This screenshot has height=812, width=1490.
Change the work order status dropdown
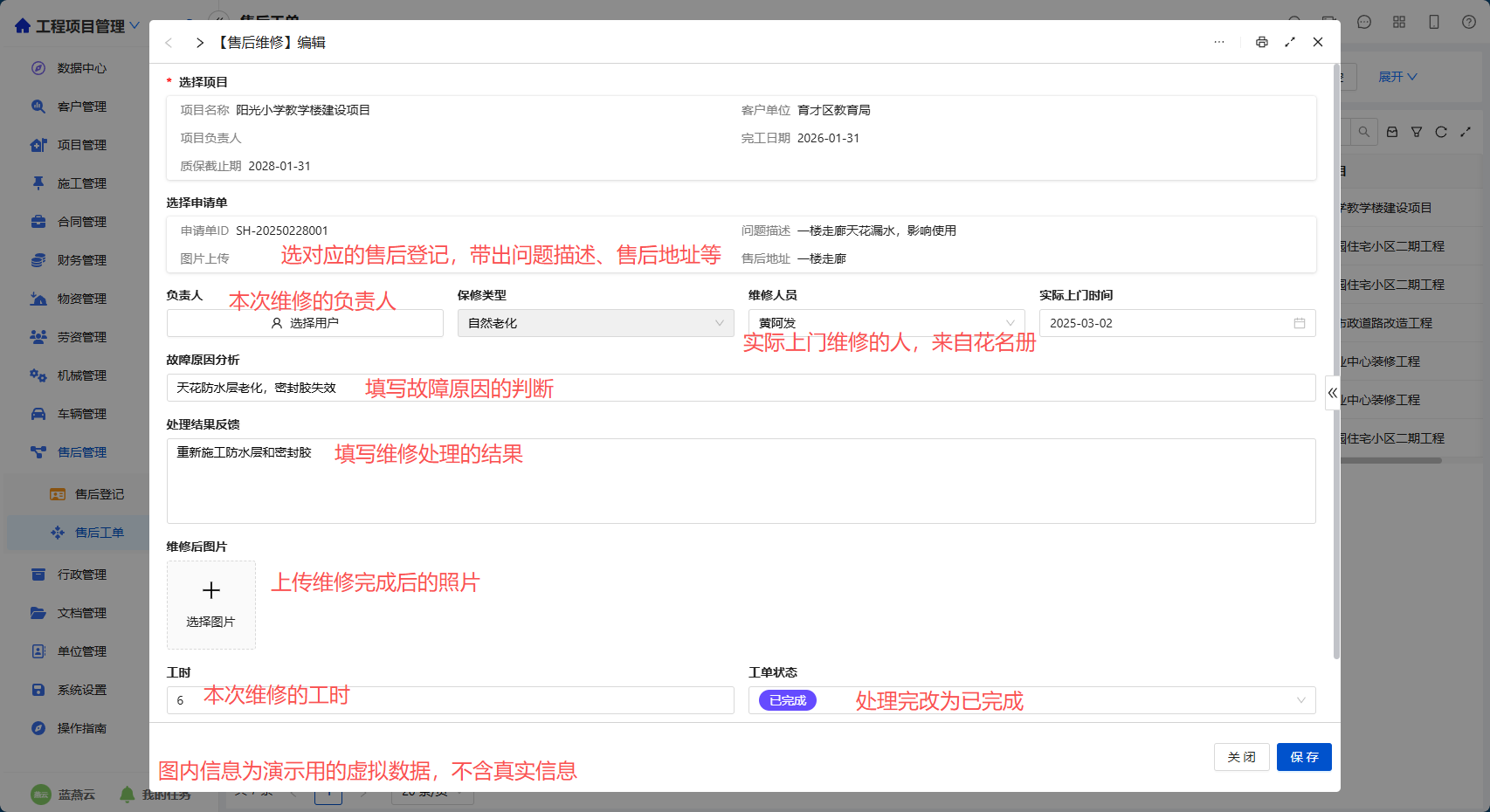pos(1031,700)
